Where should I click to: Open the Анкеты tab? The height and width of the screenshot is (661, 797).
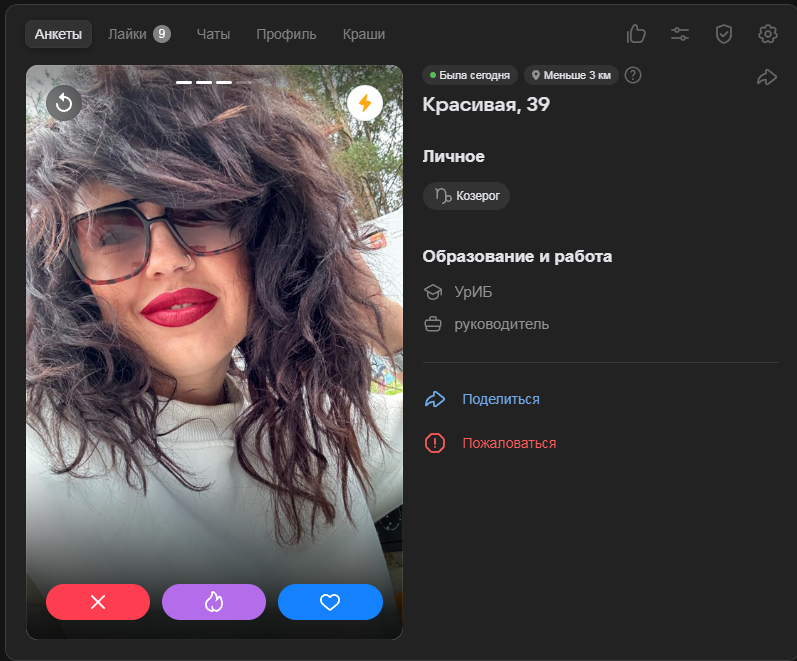58,34
